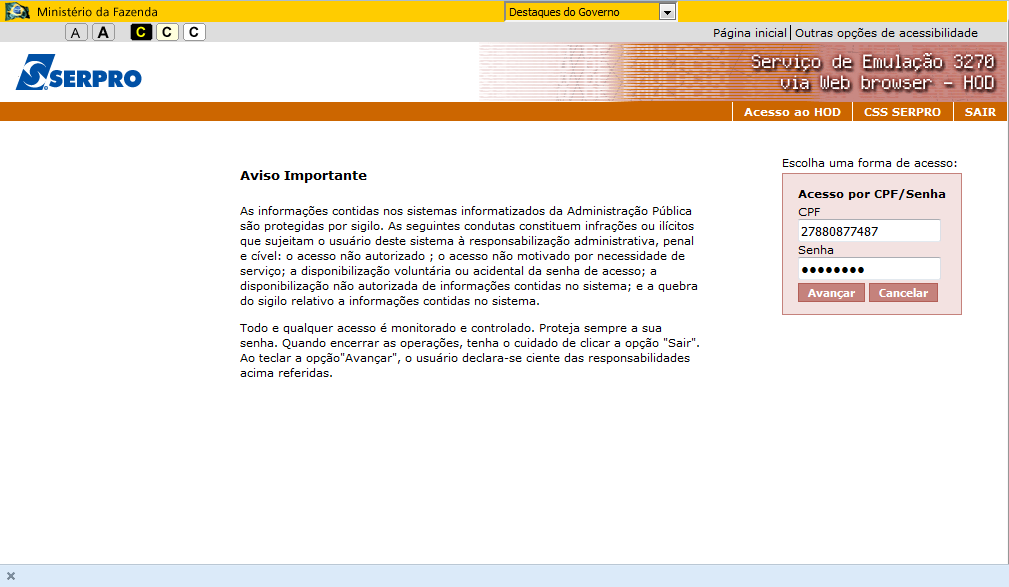
Task: Click the larger font size A button
Action: (x=103, y=32)
